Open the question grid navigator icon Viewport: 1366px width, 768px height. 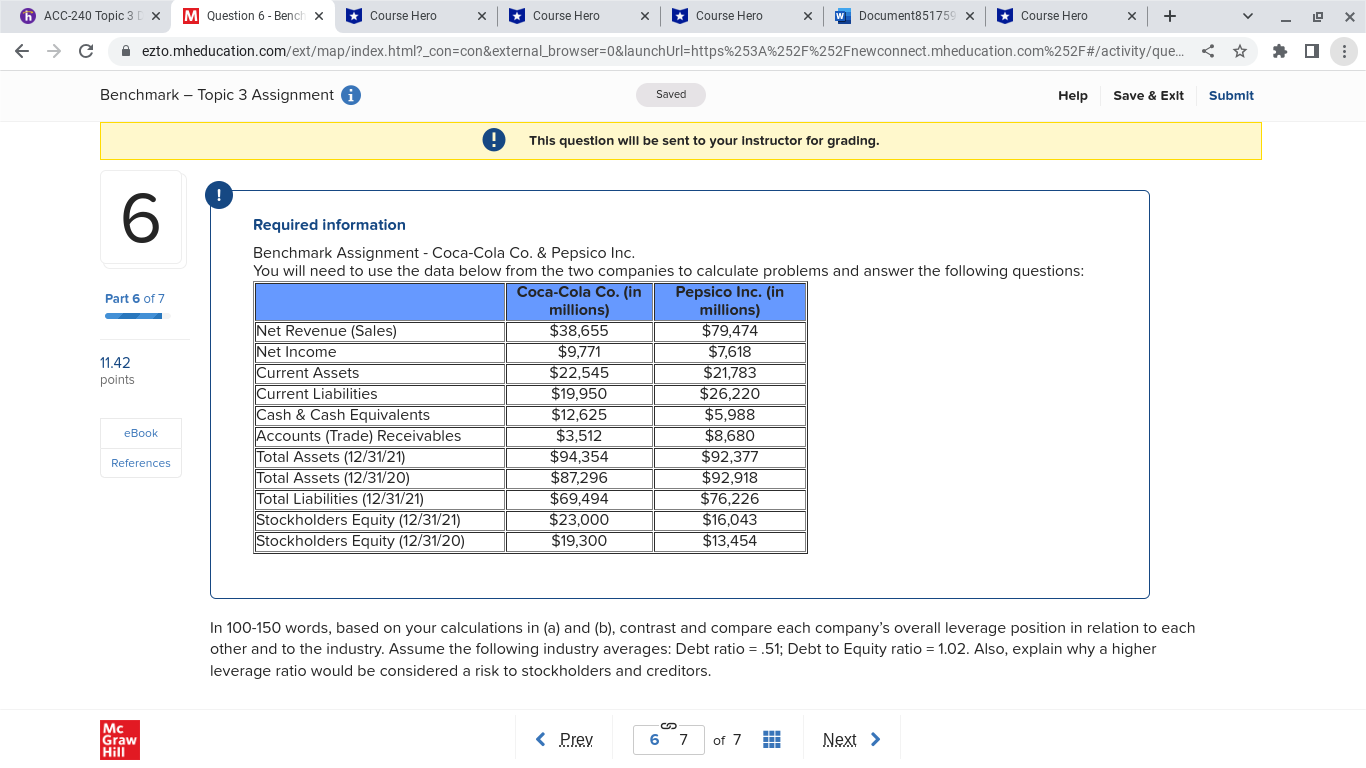[x=772, y=740]
